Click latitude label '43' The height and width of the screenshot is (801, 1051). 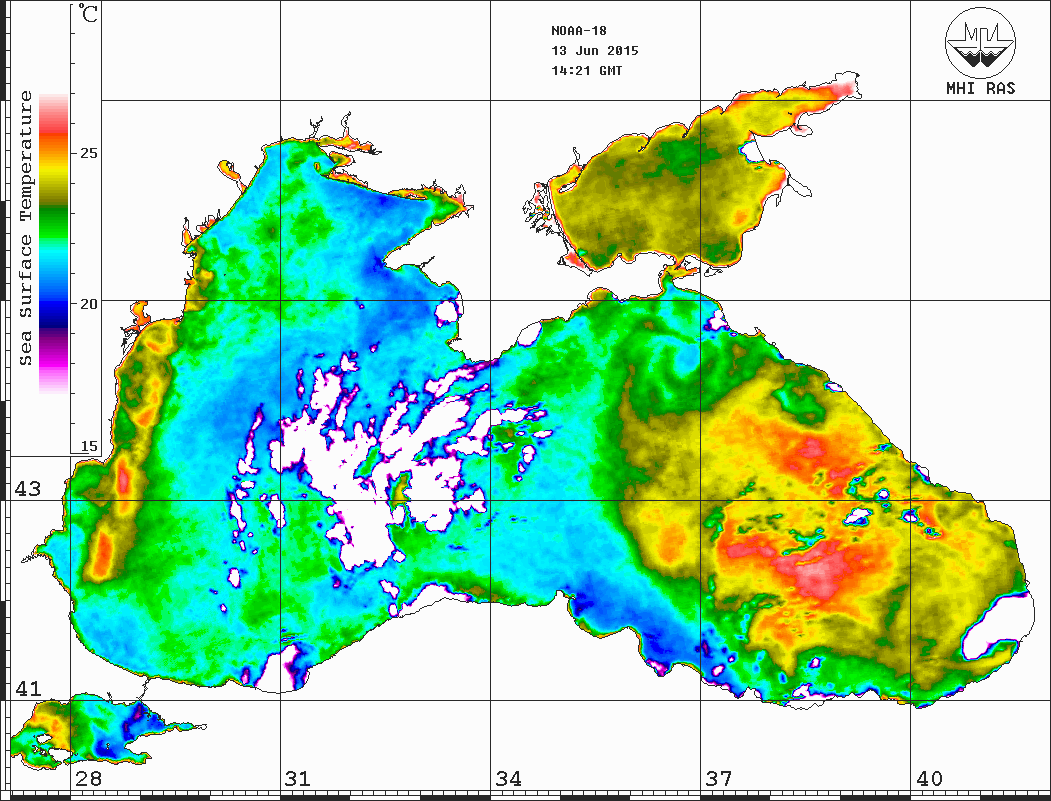27,489
